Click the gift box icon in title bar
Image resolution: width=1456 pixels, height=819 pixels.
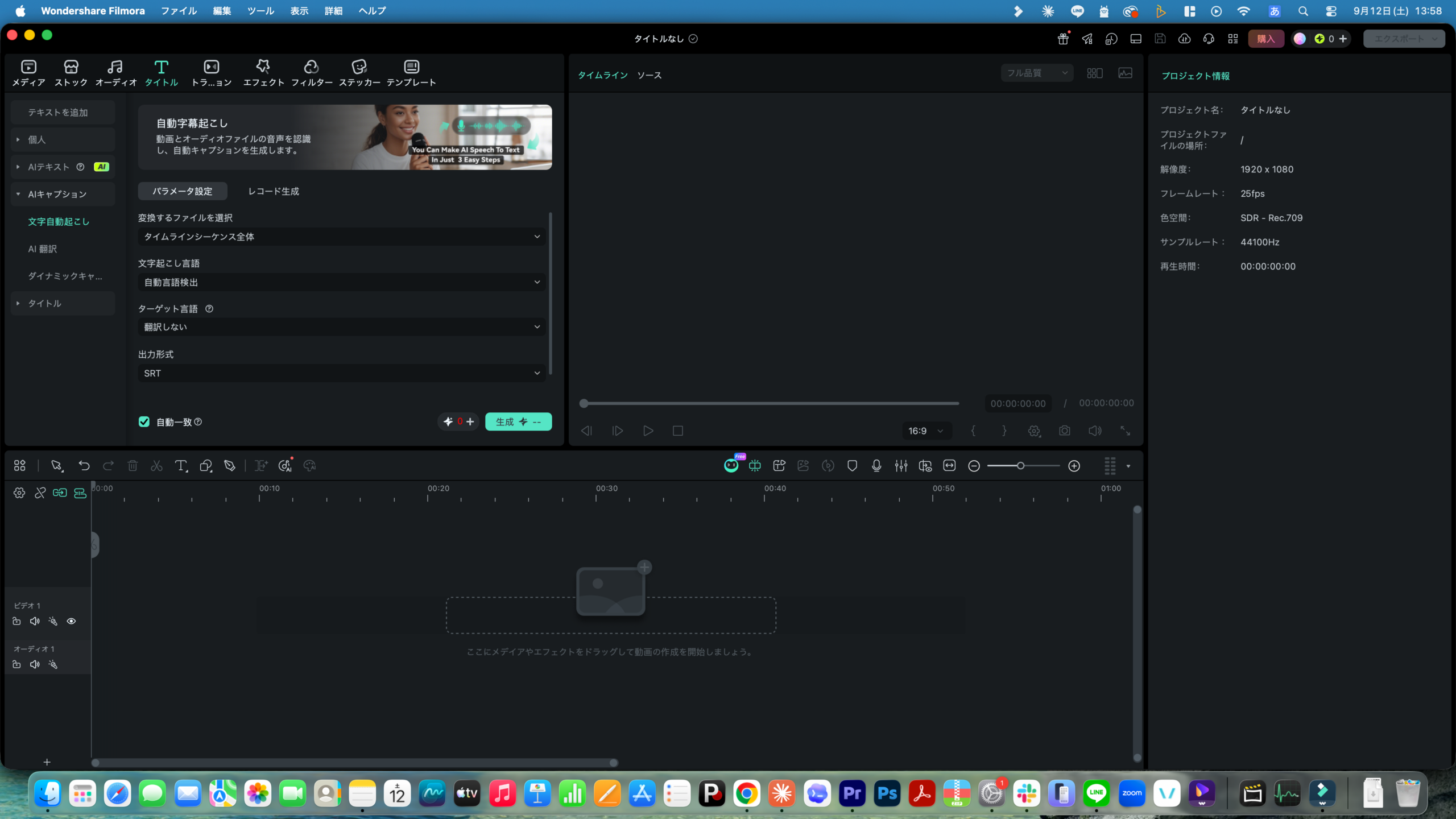[1063, 39]
